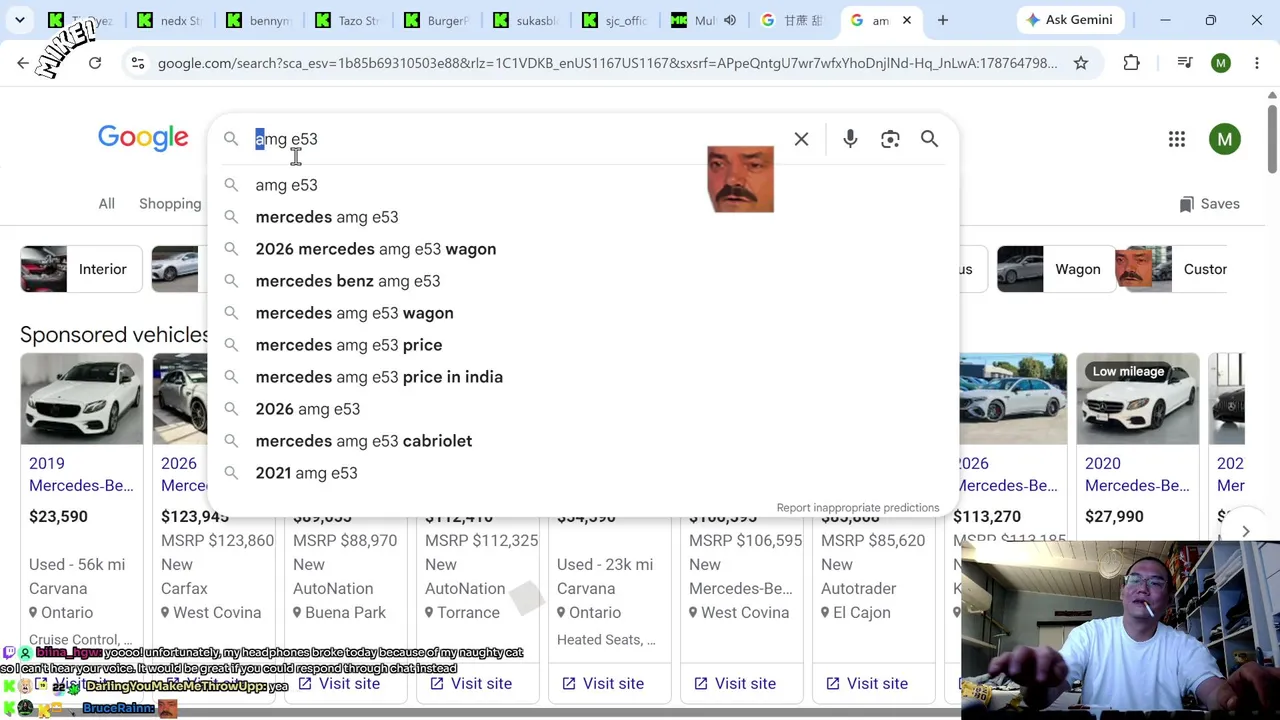The width and height of the screenshot is (1280, 720).
Task: Switch to the sukasbl Kick tab
Action: coord(524,20)
